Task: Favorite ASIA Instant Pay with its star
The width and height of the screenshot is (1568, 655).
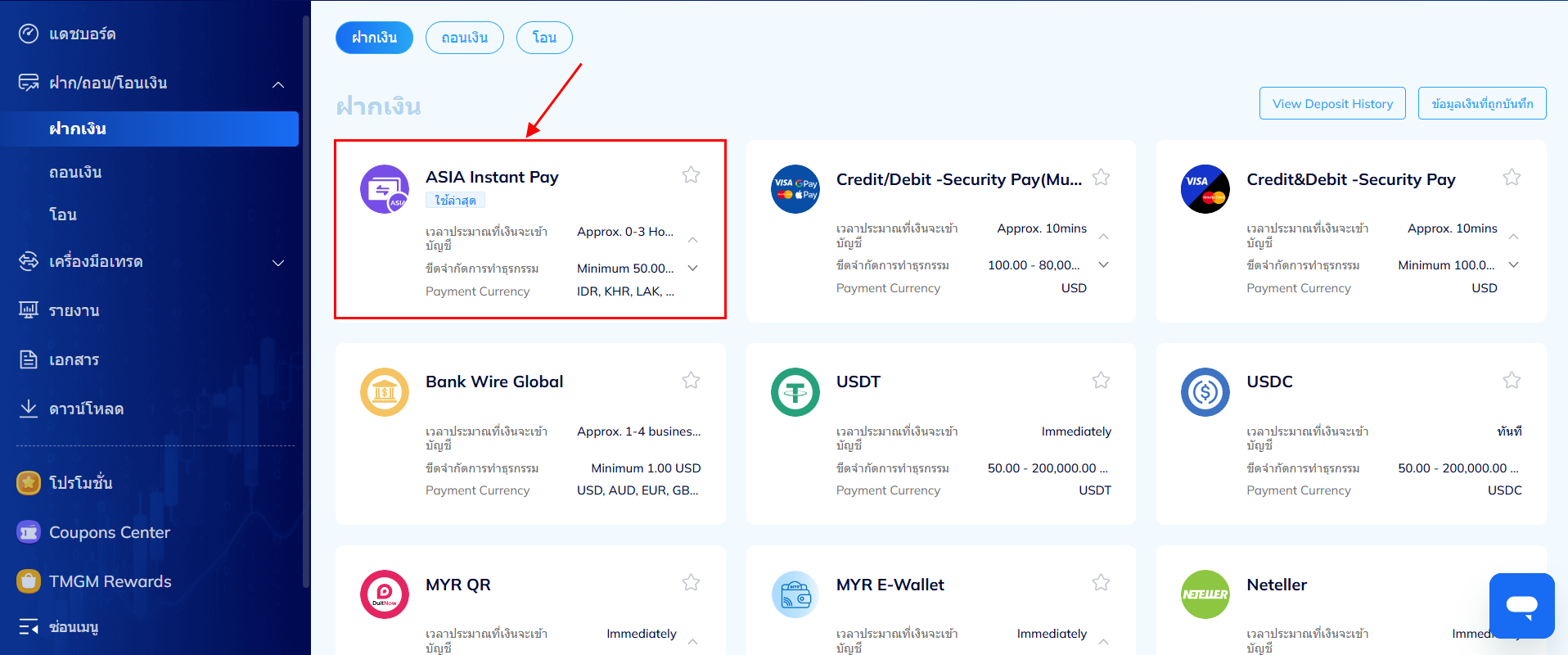Action: (x=691, y=174)
